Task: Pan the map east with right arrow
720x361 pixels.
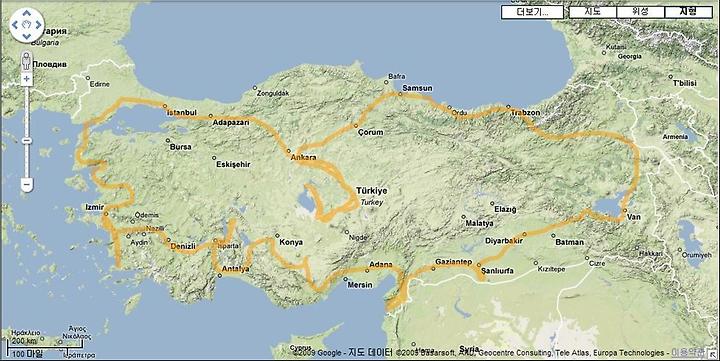Action: click(38, 25)
